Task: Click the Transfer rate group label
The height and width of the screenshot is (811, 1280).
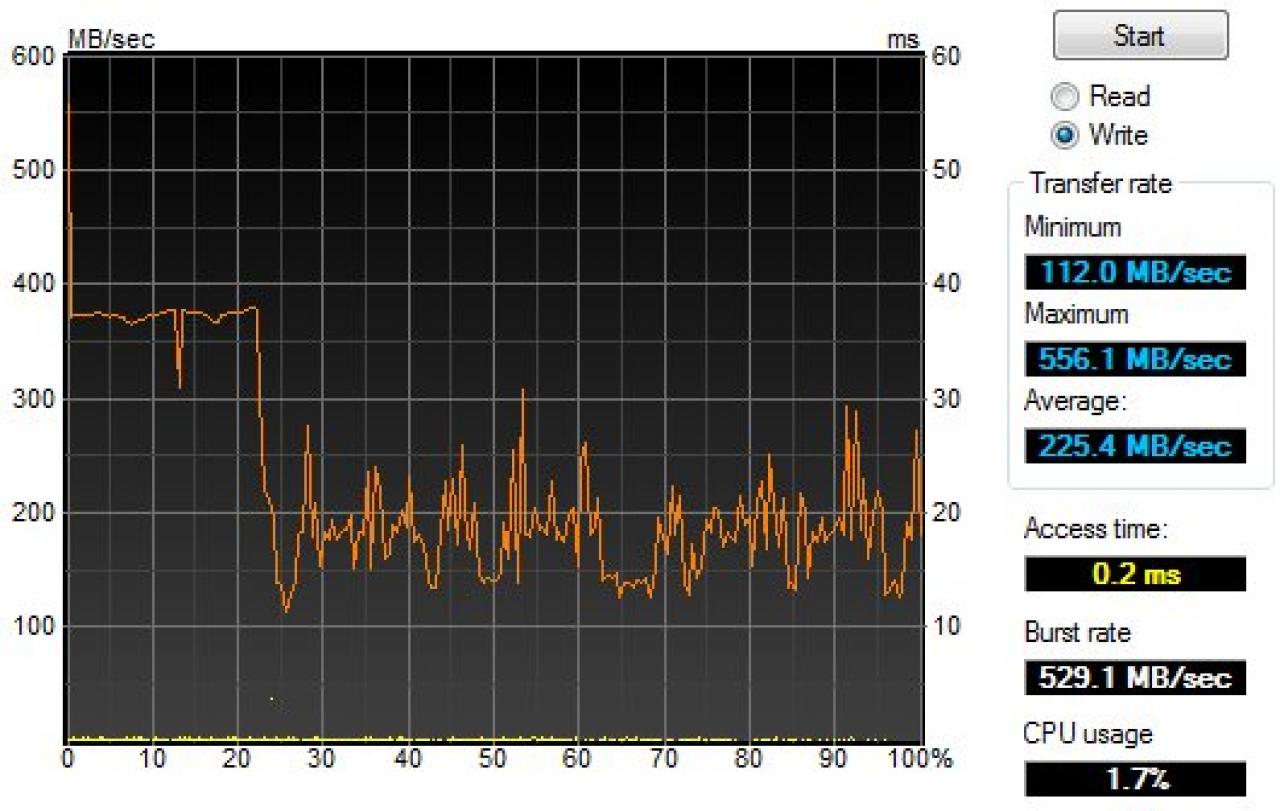Action: coord(1100,184)
